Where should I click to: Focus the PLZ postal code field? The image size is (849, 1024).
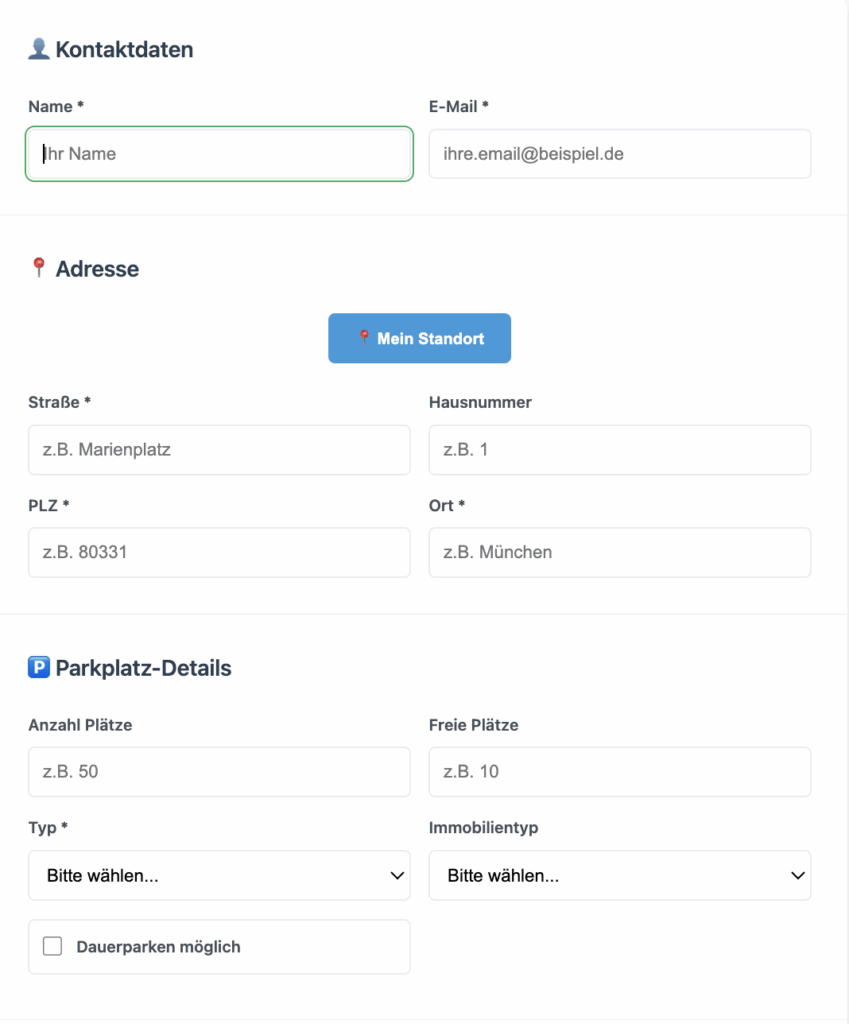[219, 552]
